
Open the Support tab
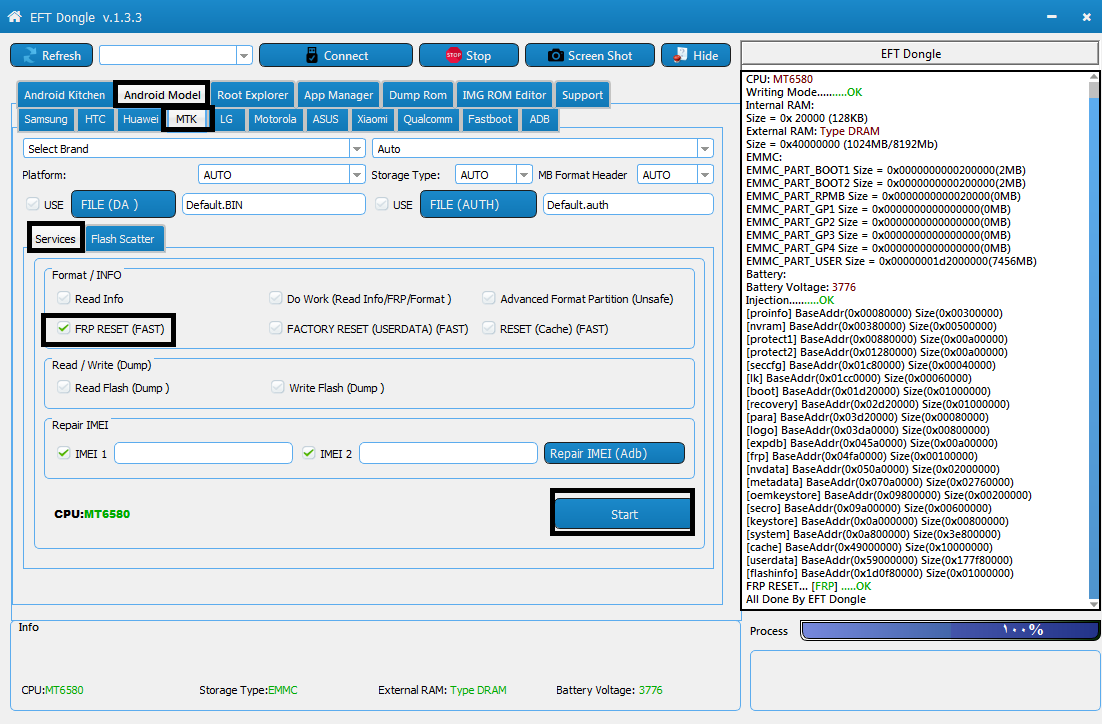point(582,95)
